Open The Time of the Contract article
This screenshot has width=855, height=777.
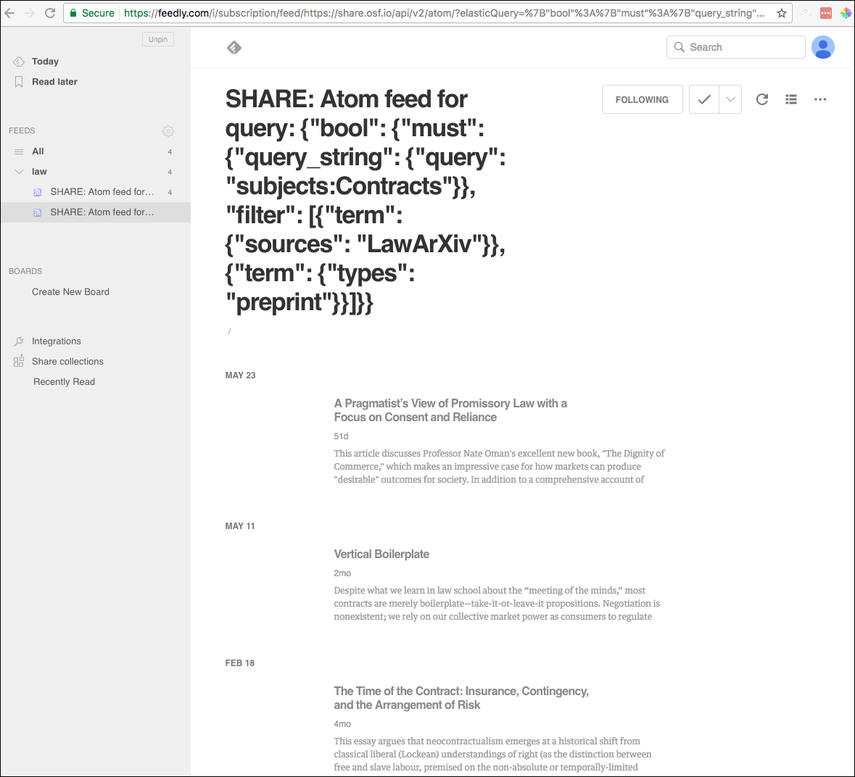click(461, 698)
